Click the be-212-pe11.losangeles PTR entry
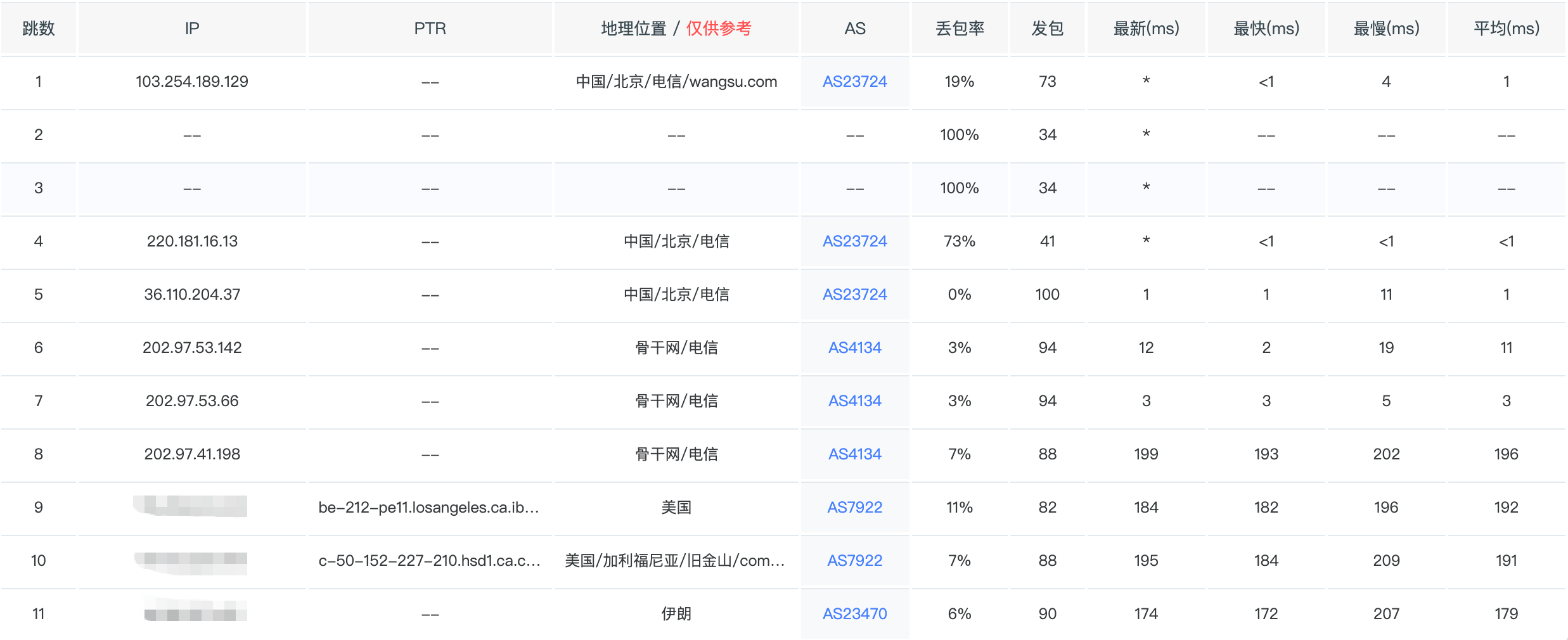The image size is (1568, 640). 428,508
